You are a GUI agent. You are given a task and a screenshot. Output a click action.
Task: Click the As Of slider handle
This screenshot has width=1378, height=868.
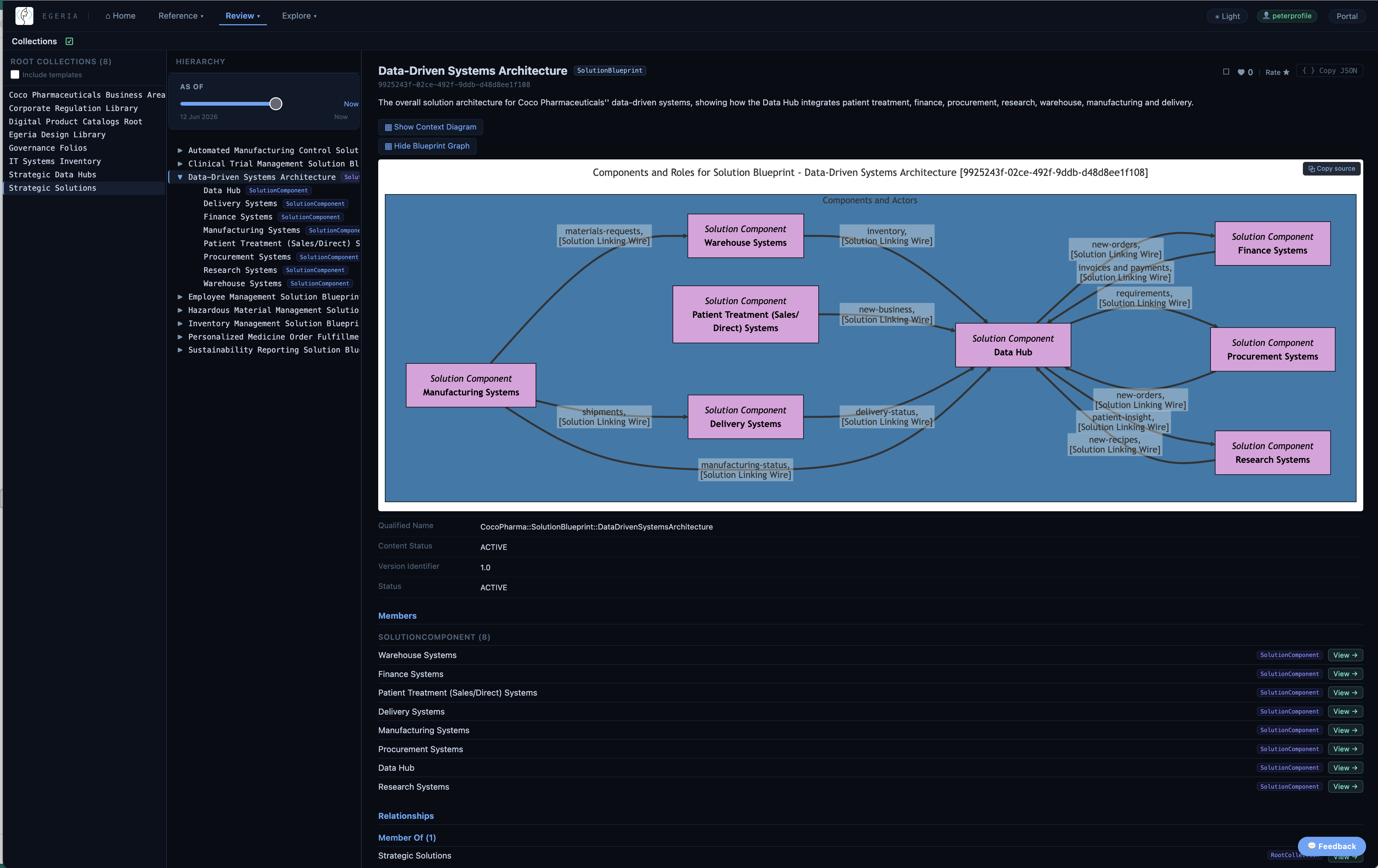[x=276, y=104]
